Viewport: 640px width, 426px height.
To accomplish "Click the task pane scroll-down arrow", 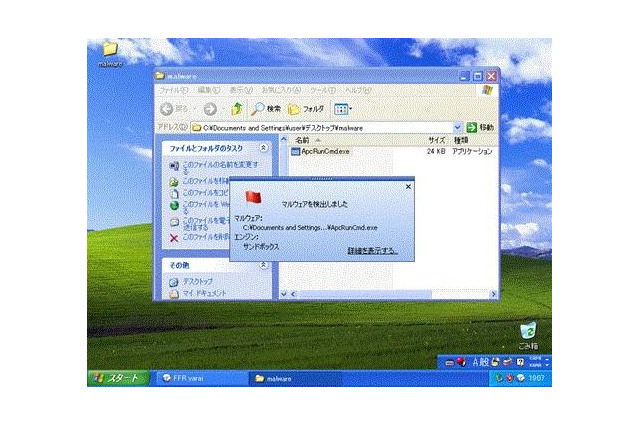I will point(284,294).
